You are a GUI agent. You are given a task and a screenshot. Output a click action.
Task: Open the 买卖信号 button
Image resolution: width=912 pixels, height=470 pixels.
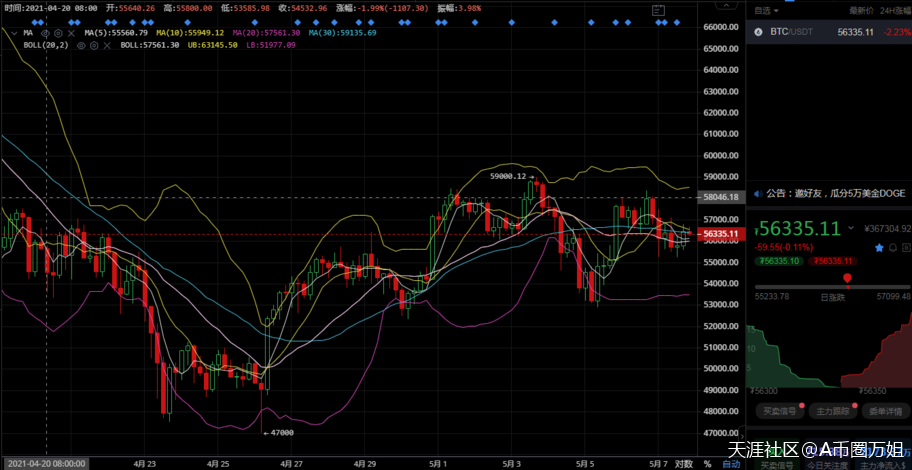pos(780,410)
